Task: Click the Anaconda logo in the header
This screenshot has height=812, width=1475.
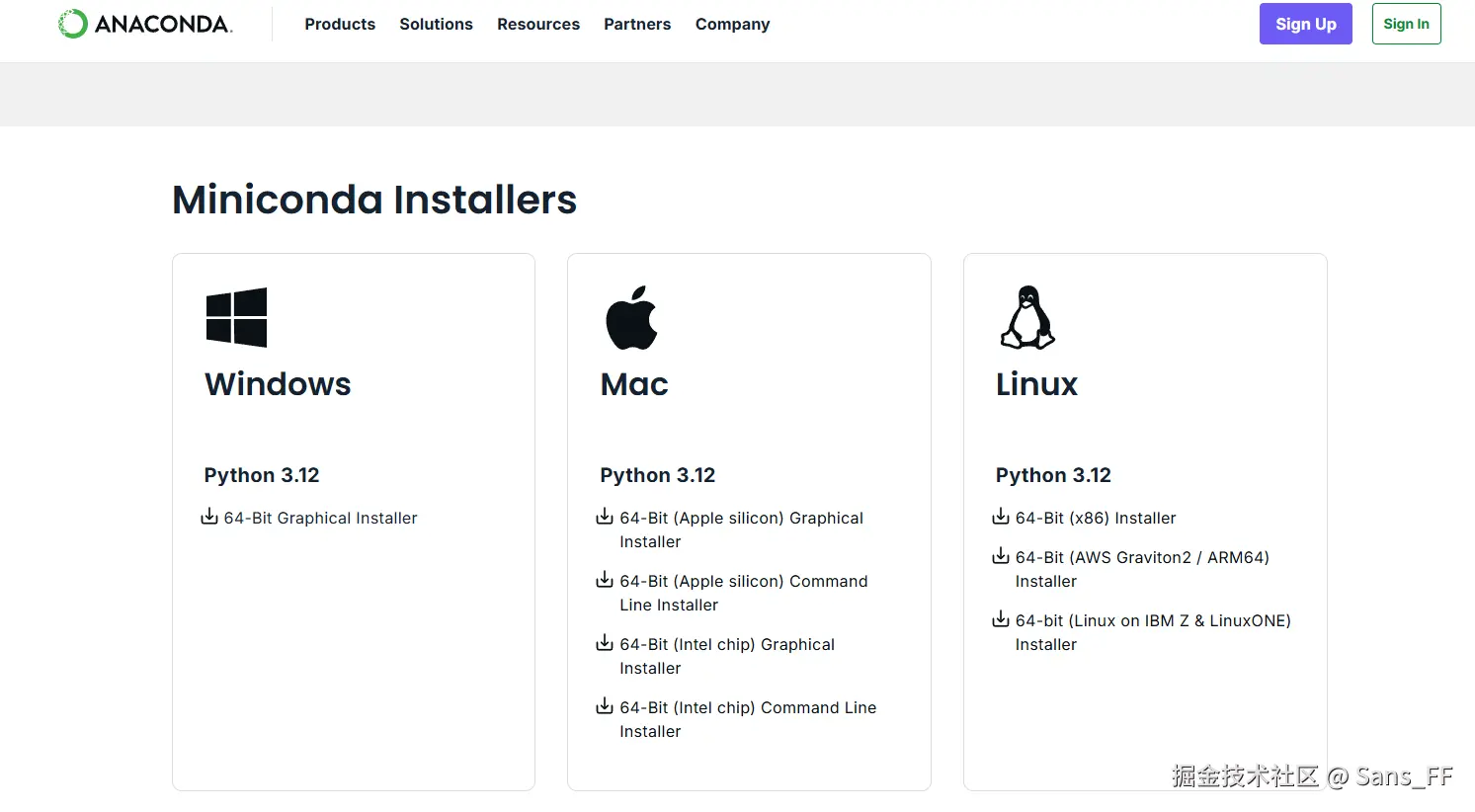Action: tap(145, 24)
